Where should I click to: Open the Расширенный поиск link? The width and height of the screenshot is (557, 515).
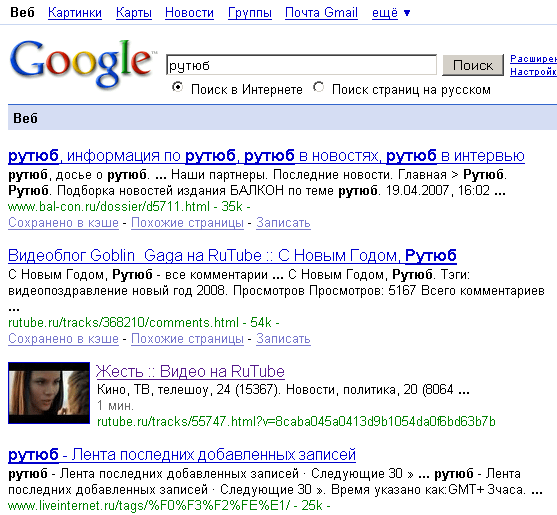pyautogui.click(x=533, y=59)
